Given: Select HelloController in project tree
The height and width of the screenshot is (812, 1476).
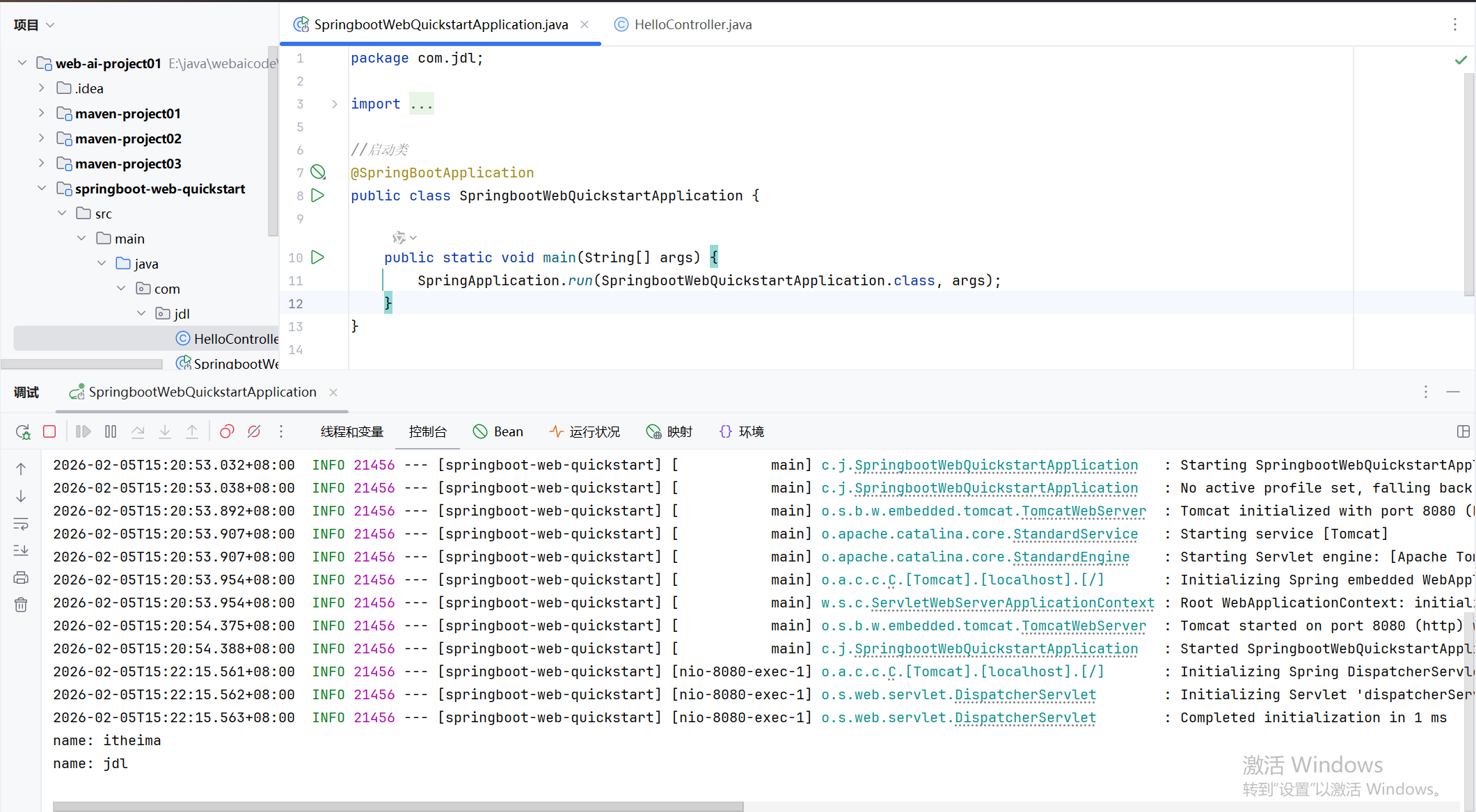Looking at the screenshot, I should click(235, 339).
